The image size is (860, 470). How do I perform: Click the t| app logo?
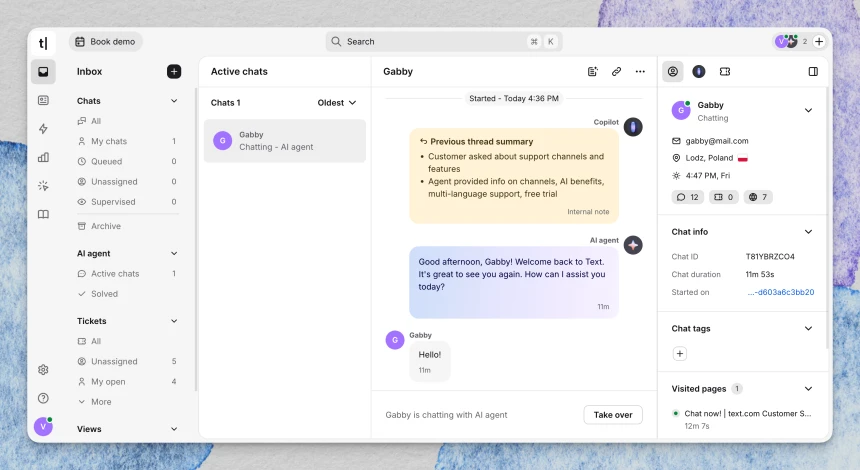click(x=43, y=42)
